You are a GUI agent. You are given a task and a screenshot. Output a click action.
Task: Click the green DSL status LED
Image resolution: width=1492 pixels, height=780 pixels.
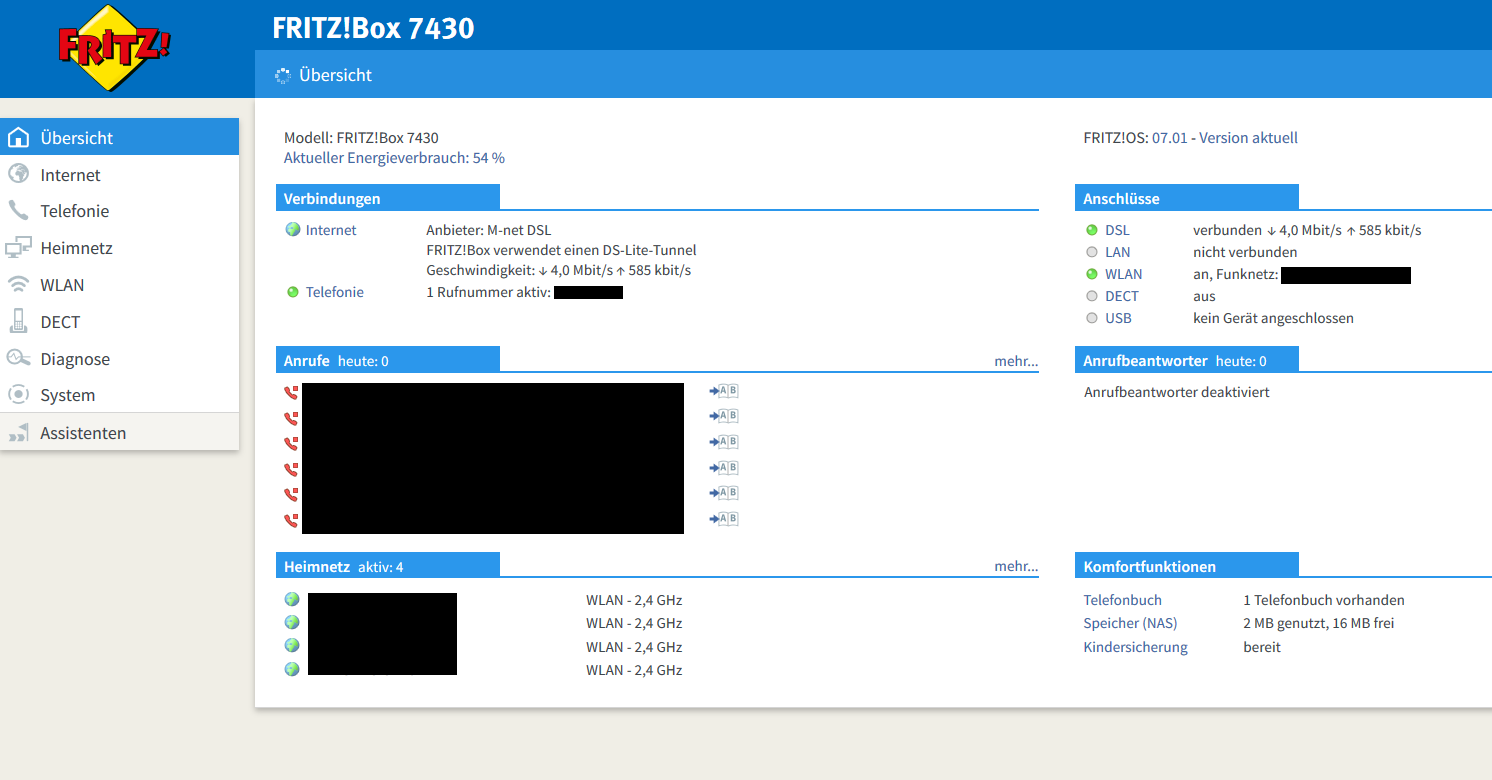click(x=1092, y=230)
